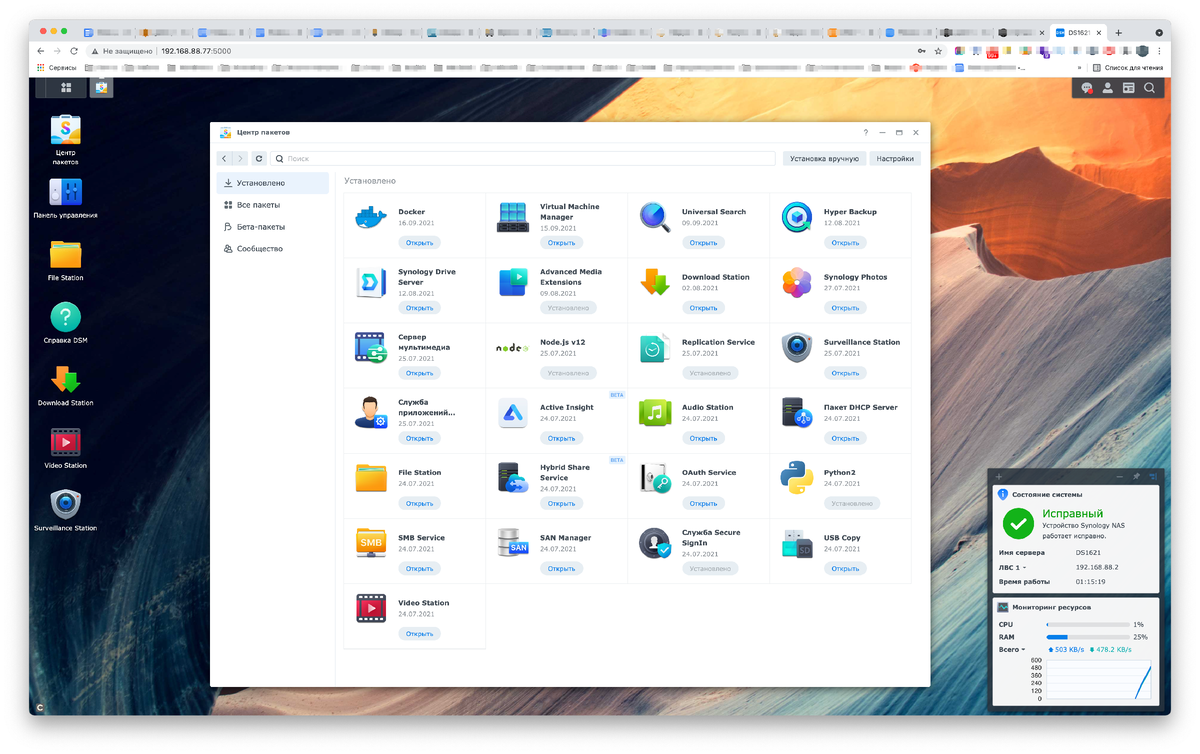This screenshot has height=754, width=1200.
Task: Open DSM main menu grid icon
Action: click(66, 88)
